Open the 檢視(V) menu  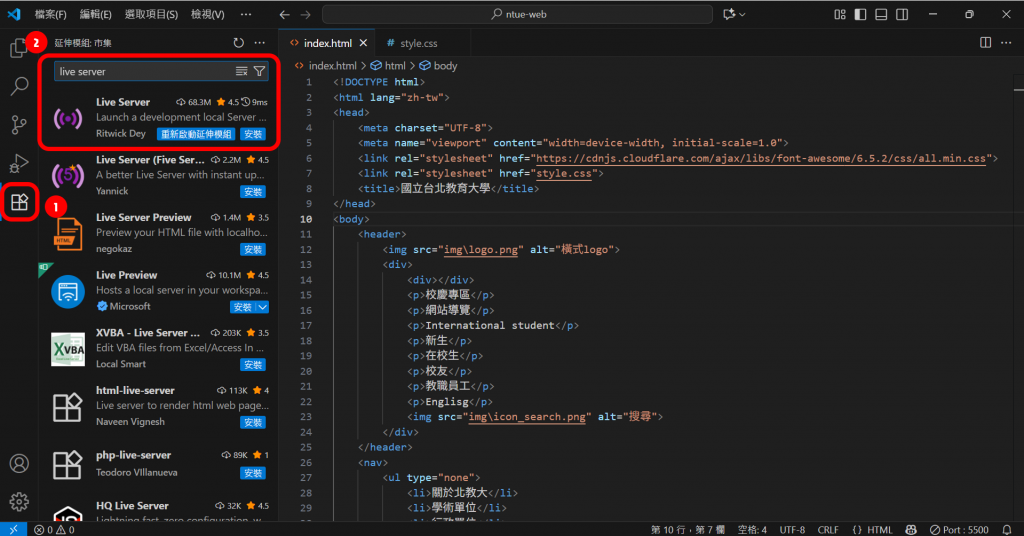tap(208, 14)
